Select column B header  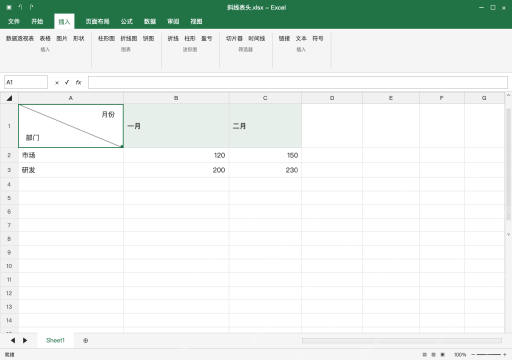click(176, 98)
